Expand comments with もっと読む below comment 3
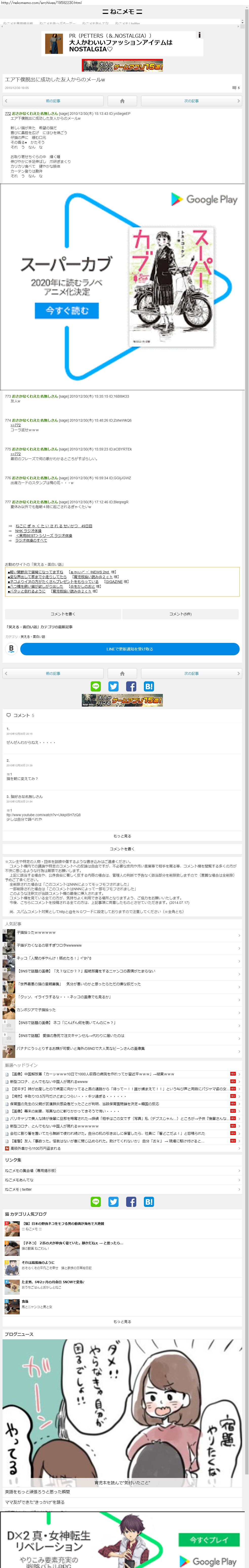Screen dimensions: 249x1568 point(122,836)
